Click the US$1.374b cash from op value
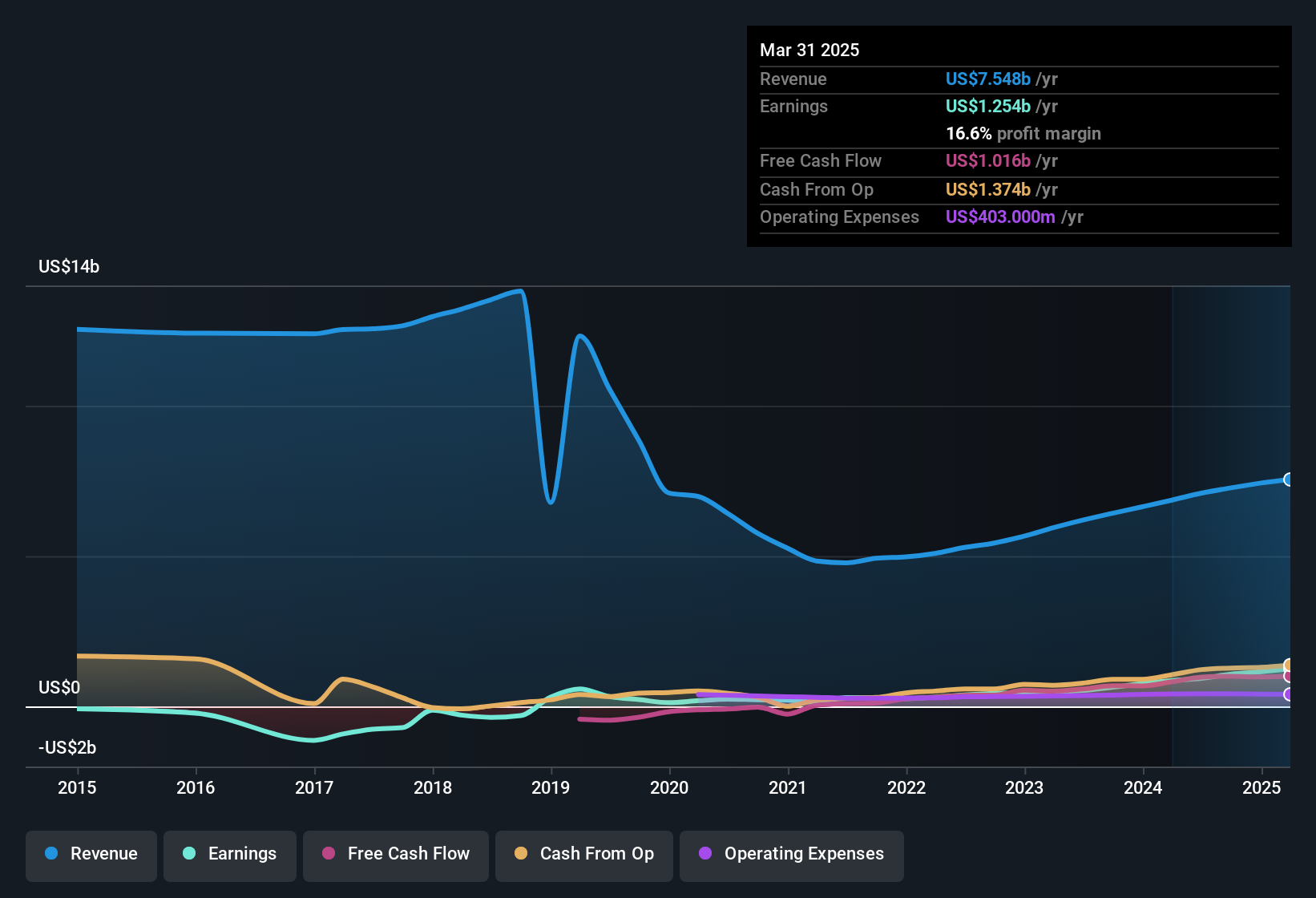This screenshot has height=898, width=1316. tap(988, 189)
